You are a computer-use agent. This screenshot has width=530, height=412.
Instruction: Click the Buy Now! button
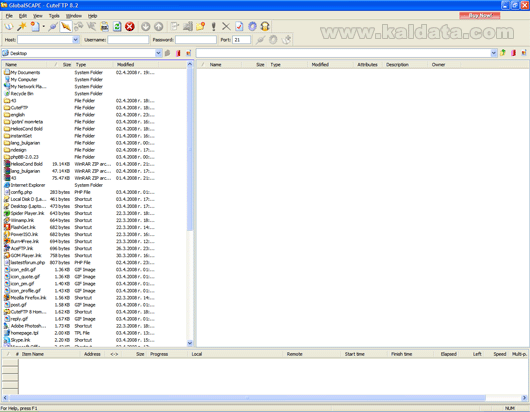(x=480, y=16)
